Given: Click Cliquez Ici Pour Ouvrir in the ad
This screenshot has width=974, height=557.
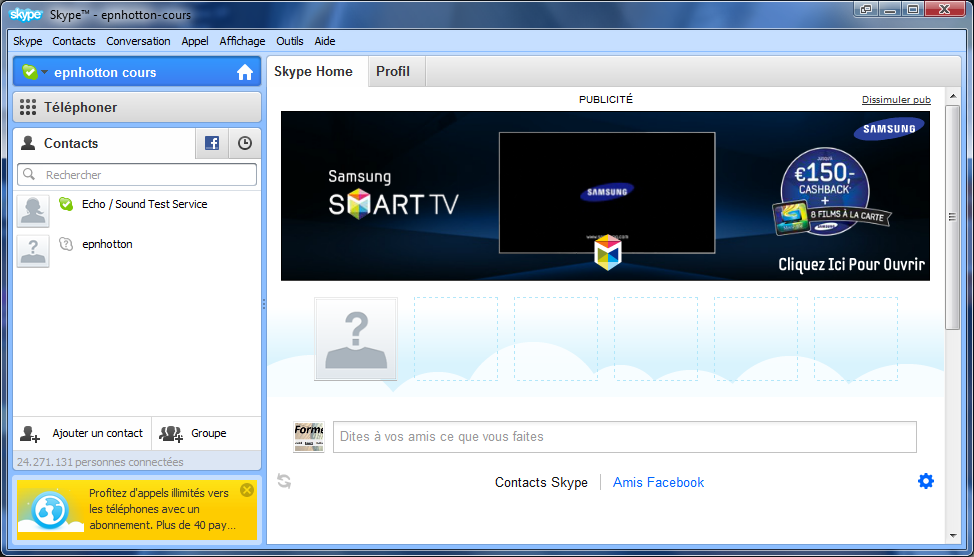Looking at the screenshot, I should coord(852,265).
